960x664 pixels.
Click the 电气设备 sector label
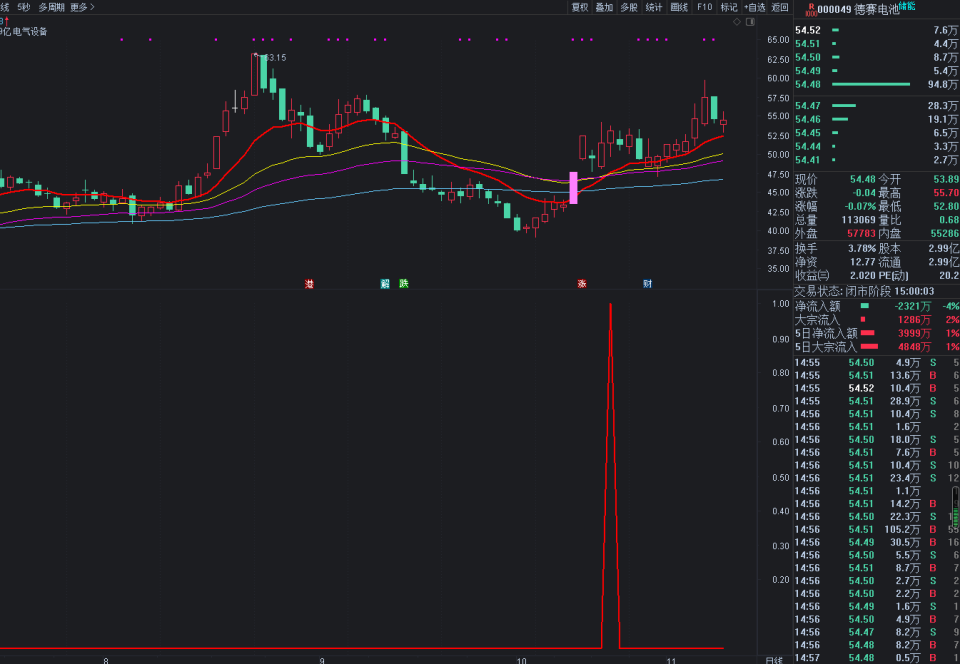point(29,31)
